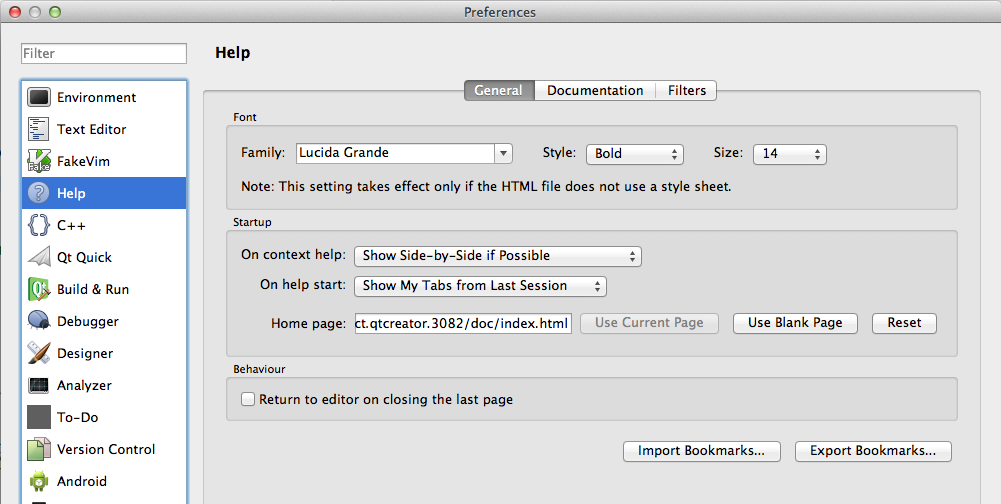Switch to the Filters tab
Image resolution: width=1001 pixels, height=504 pixels.
[687, 90]
